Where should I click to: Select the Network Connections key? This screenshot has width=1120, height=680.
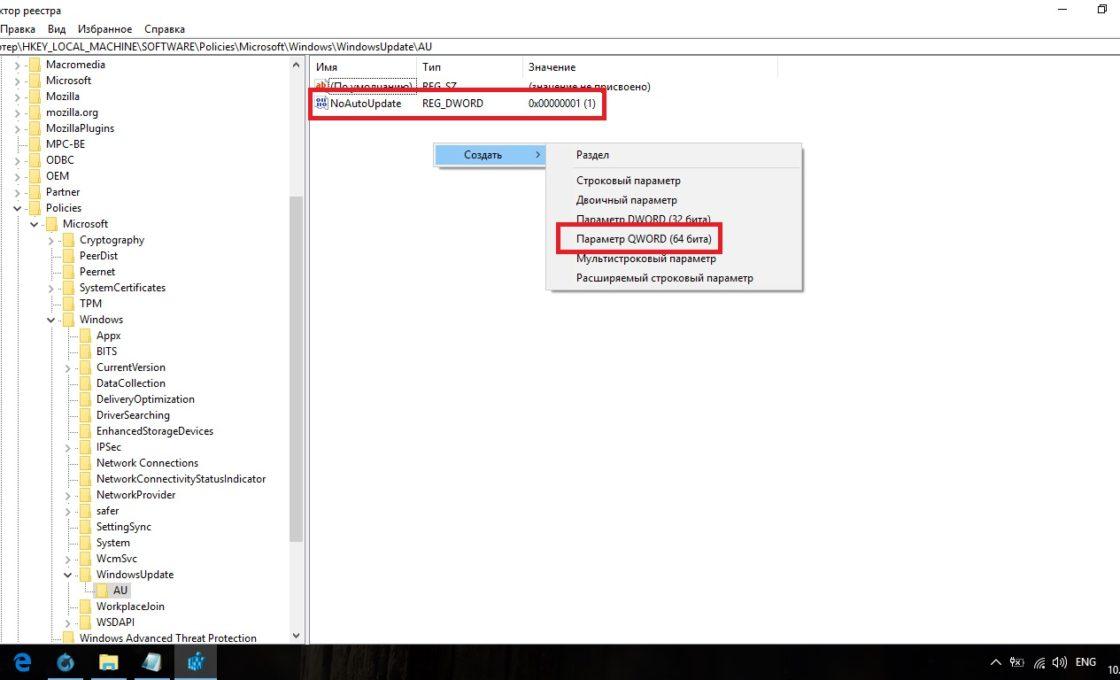click(x=147, y=463)
